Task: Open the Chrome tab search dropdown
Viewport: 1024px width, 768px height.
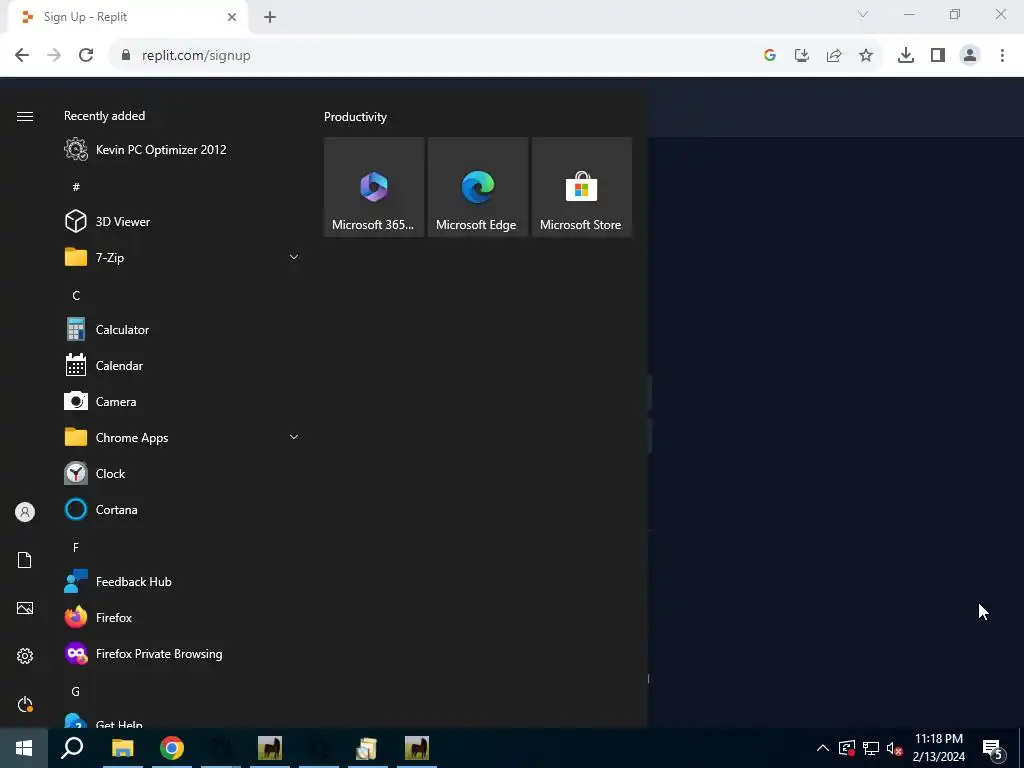Action: (863, 14)
